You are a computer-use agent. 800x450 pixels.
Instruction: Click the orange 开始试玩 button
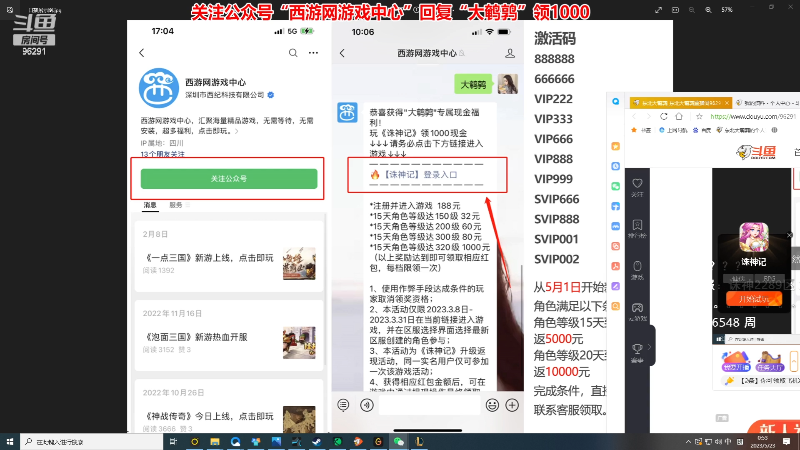tap(754, 298)
